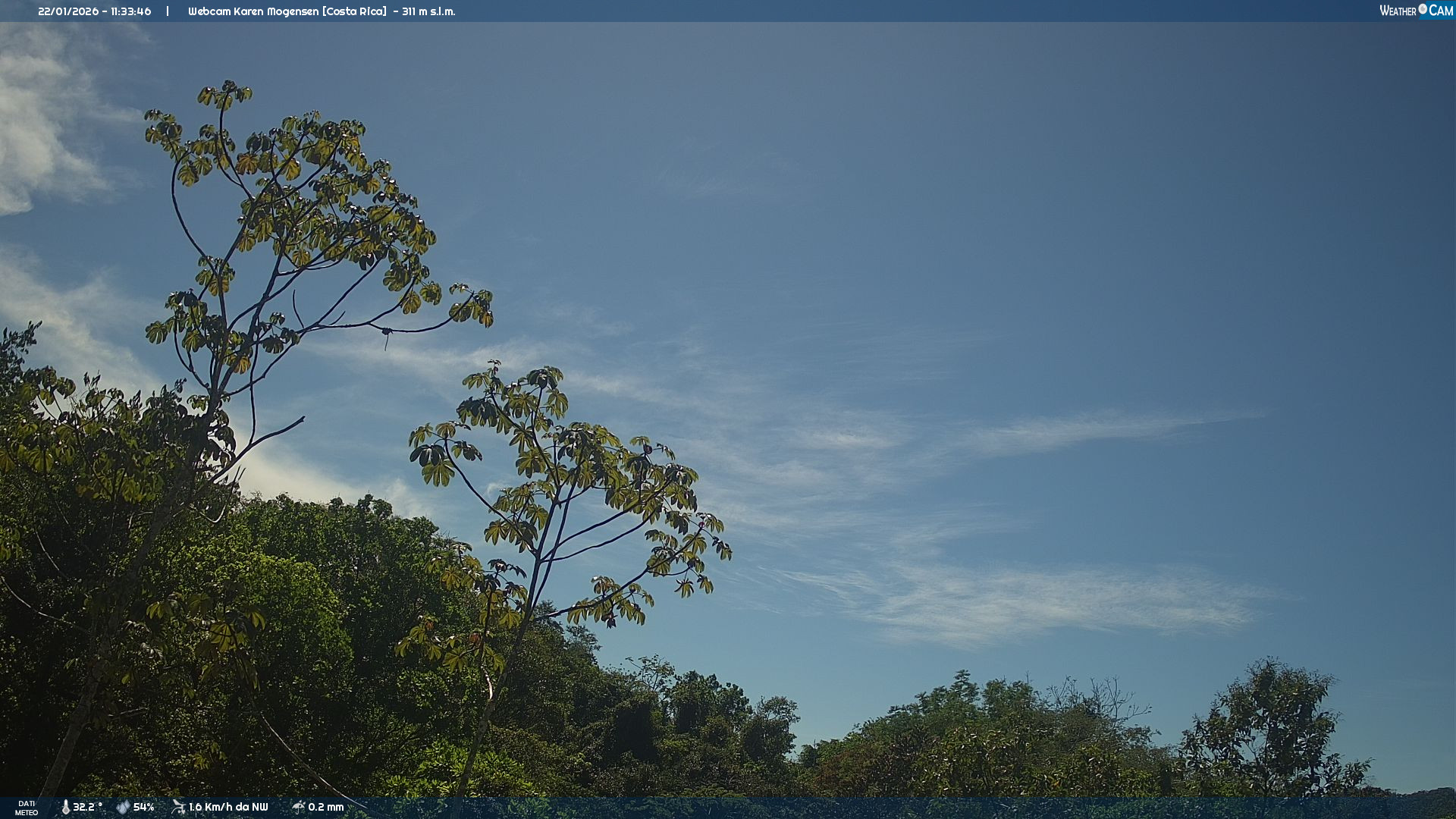Click the Webcam Karen Mogensen title

tap(253, 11)
